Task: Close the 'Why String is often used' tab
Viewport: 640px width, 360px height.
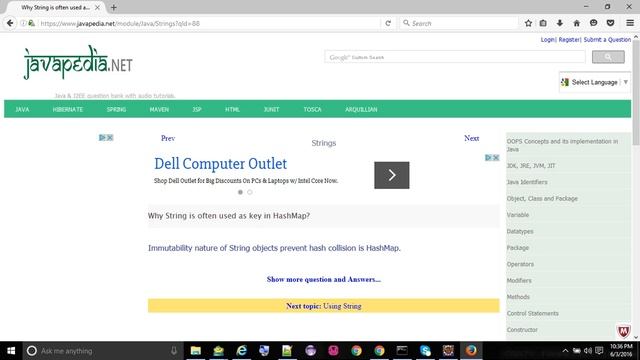Action: 97,7
